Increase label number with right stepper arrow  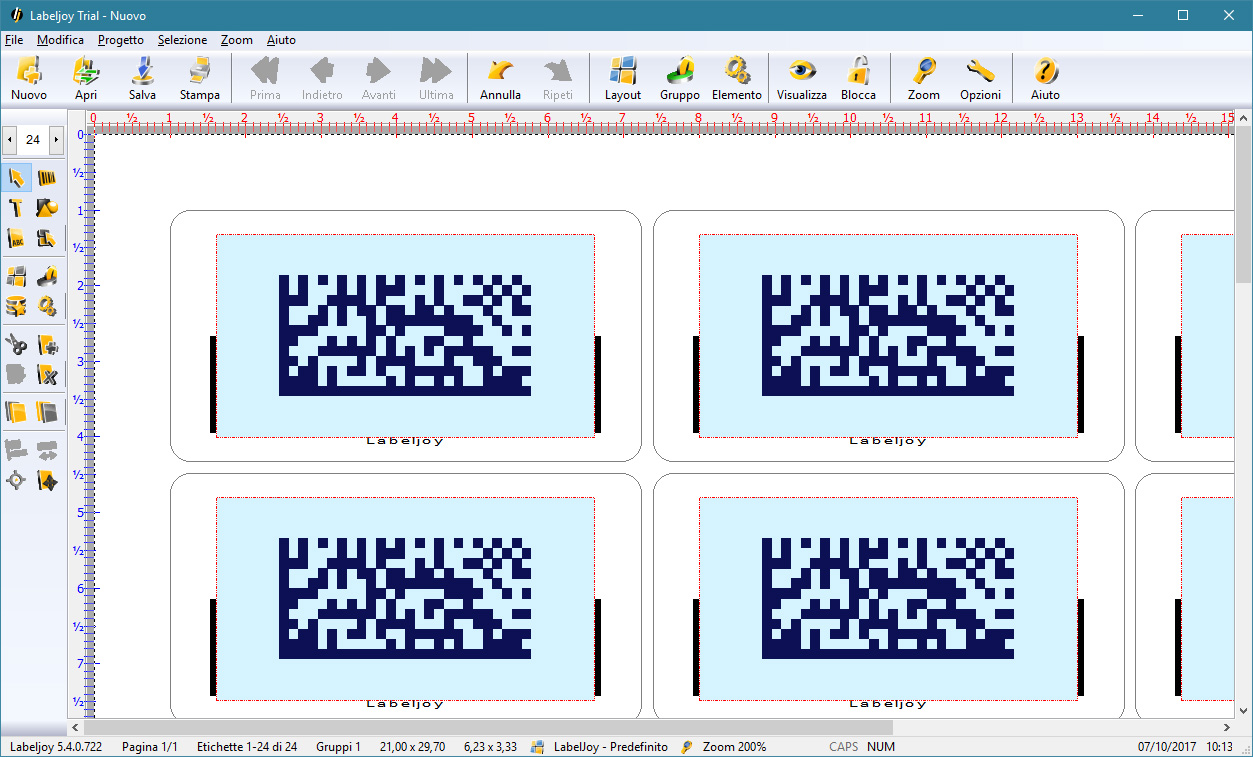[55, 140]
